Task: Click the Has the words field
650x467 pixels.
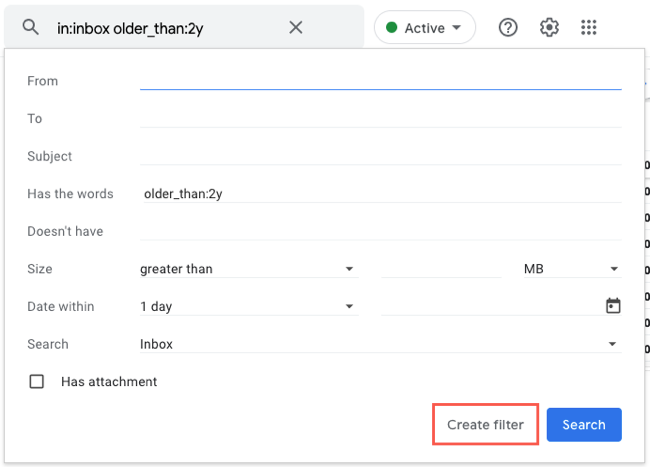Action: (x=381, y=194)
